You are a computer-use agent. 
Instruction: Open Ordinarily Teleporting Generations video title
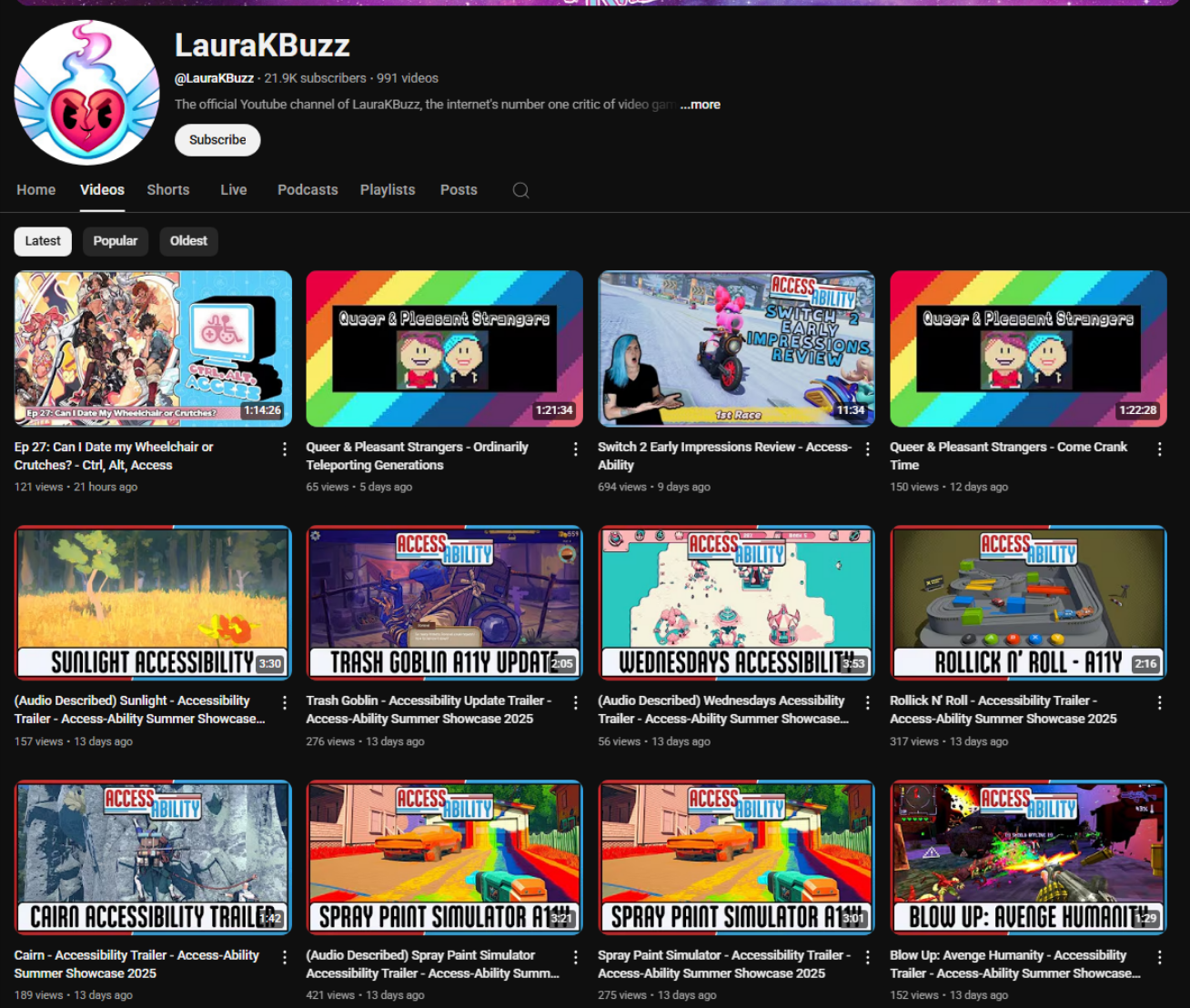[417, 456]
